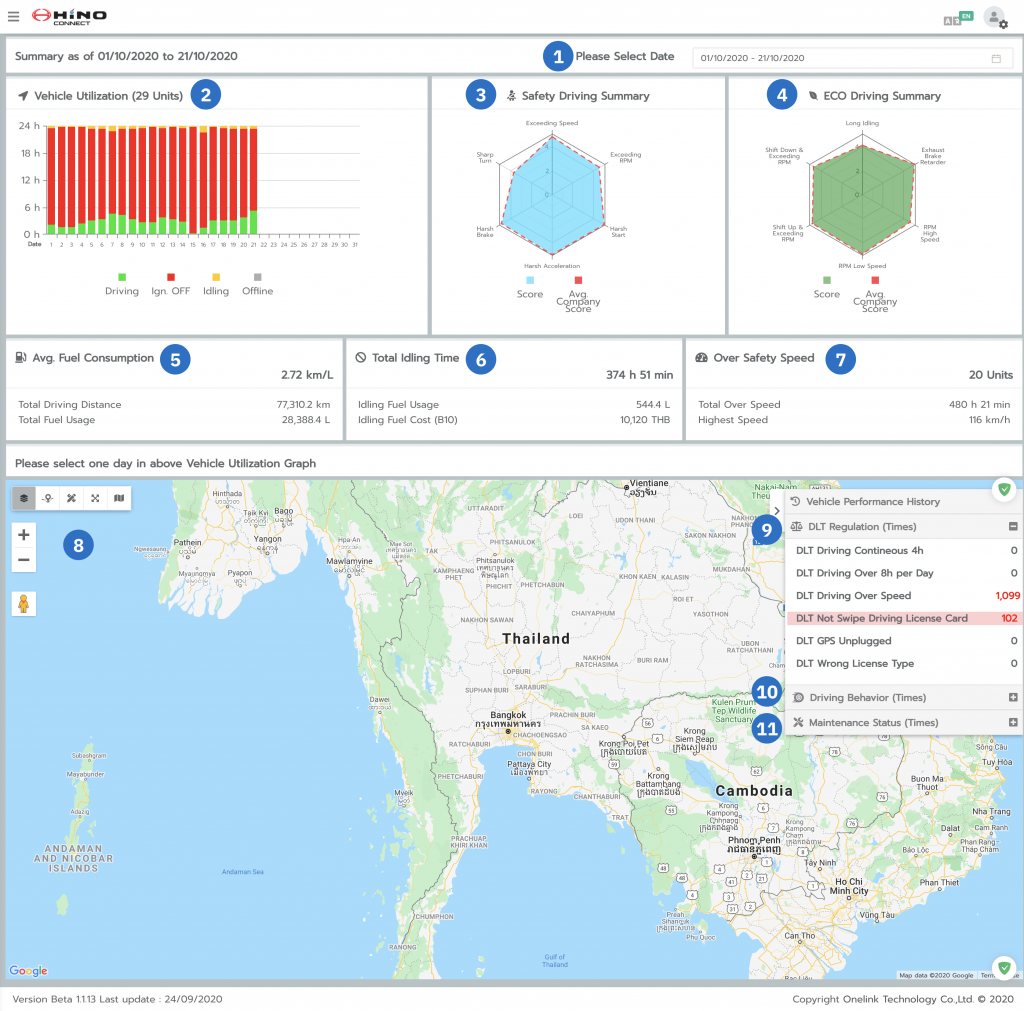Click the user profile avatar
The height and width of the screenshot is (1011, 1024).
tap(993, 17)
